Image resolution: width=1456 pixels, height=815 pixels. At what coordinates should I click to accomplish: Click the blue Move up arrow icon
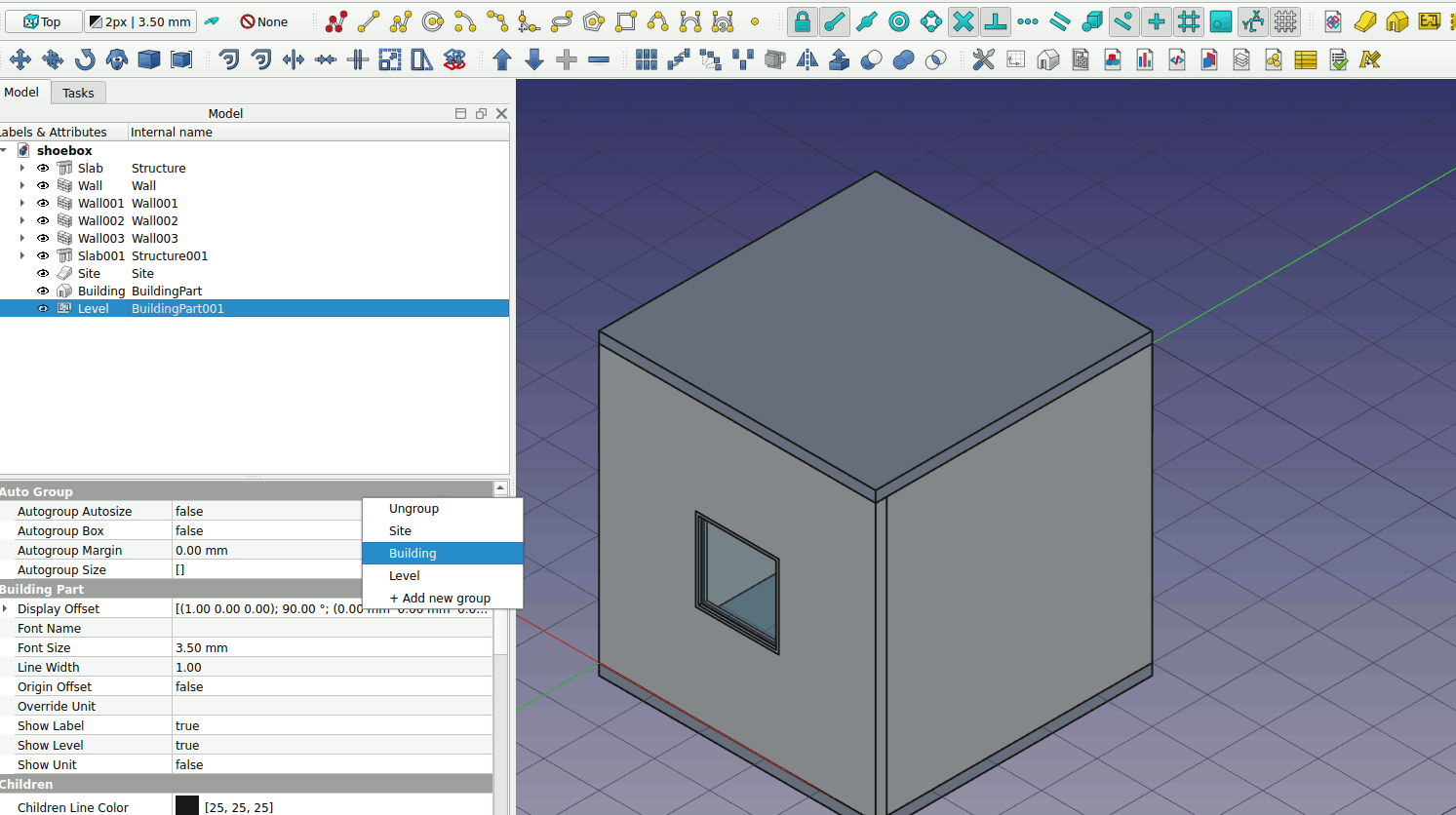click(502, 60)
